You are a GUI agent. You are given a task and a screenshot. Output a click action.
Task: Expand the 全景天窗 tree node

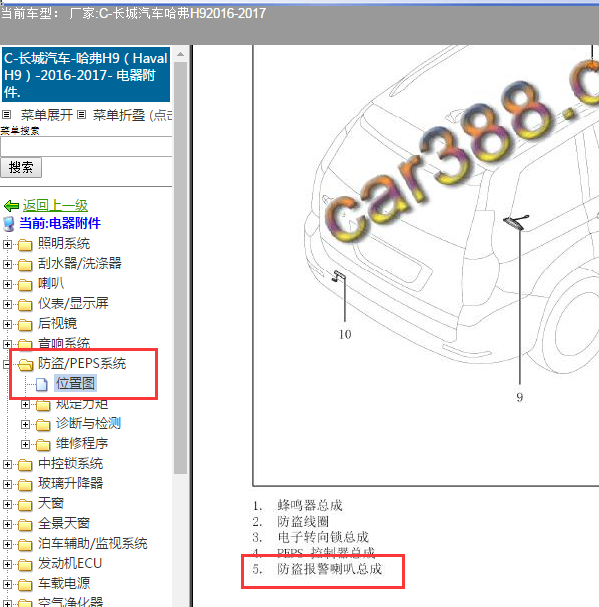pos(7,525)
